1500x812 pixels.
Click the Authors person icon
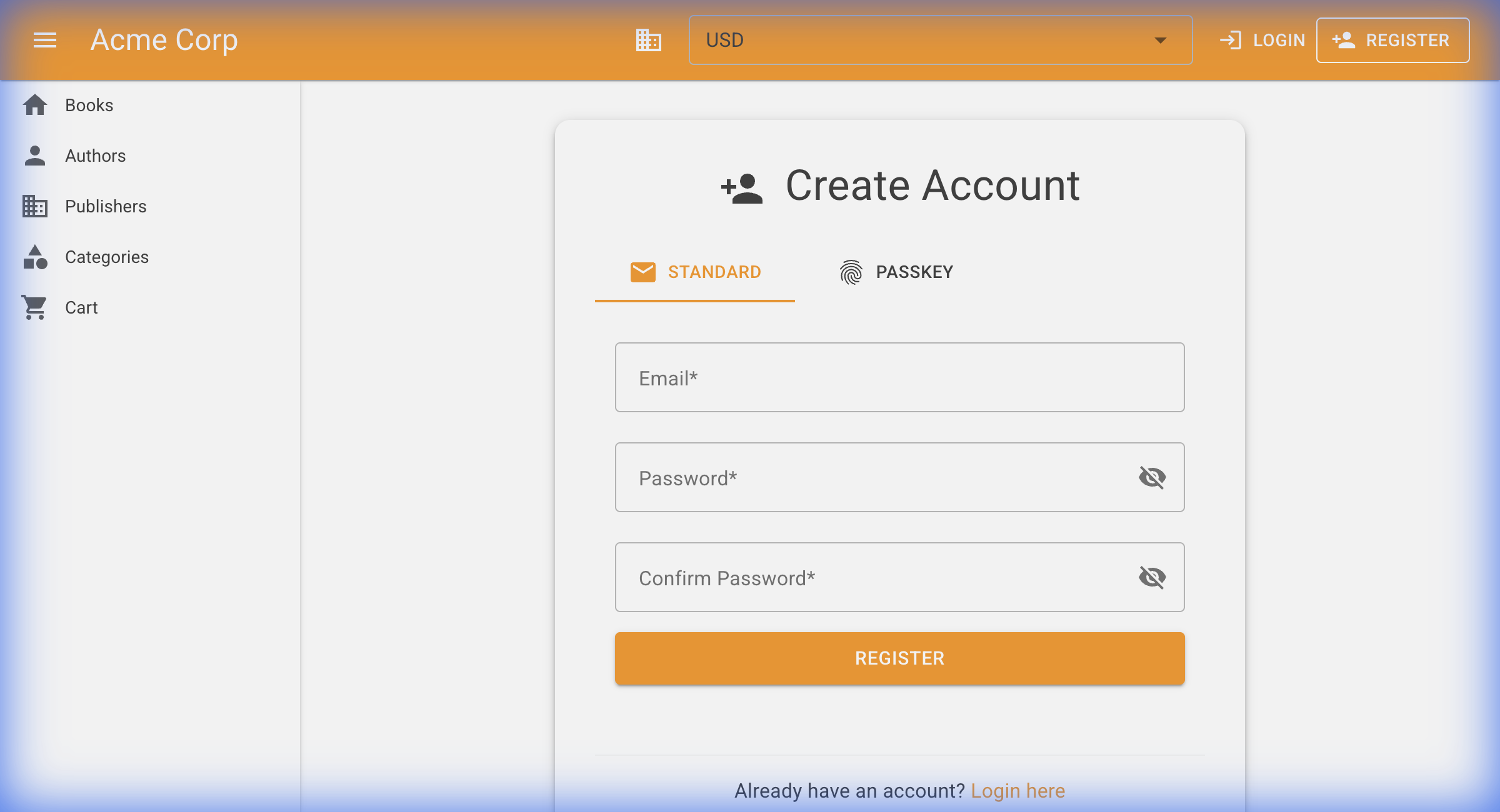[x=35, y=156]
